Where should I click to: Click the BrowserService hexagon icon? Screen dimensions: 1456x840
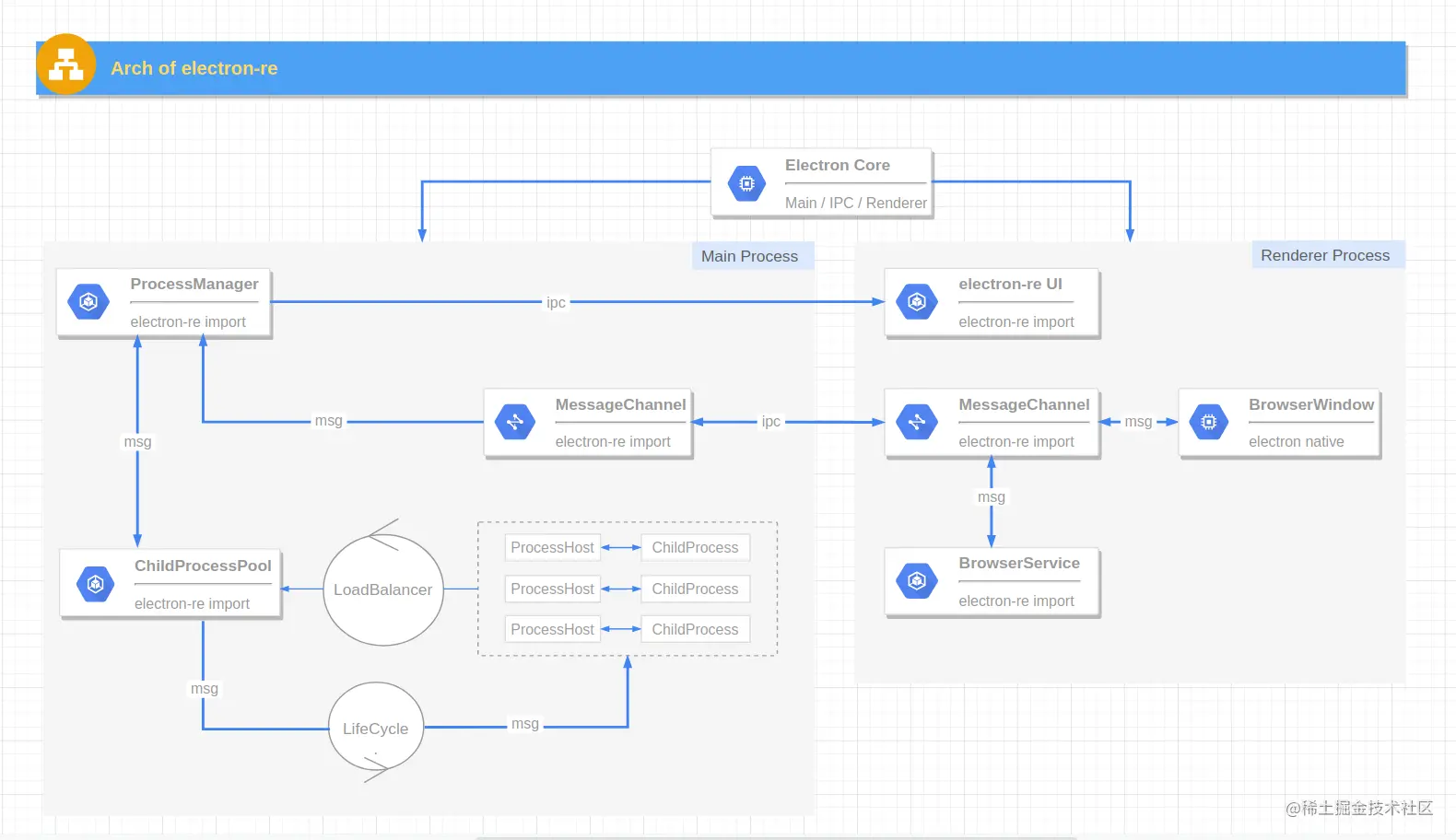click(x=917, y=581)
